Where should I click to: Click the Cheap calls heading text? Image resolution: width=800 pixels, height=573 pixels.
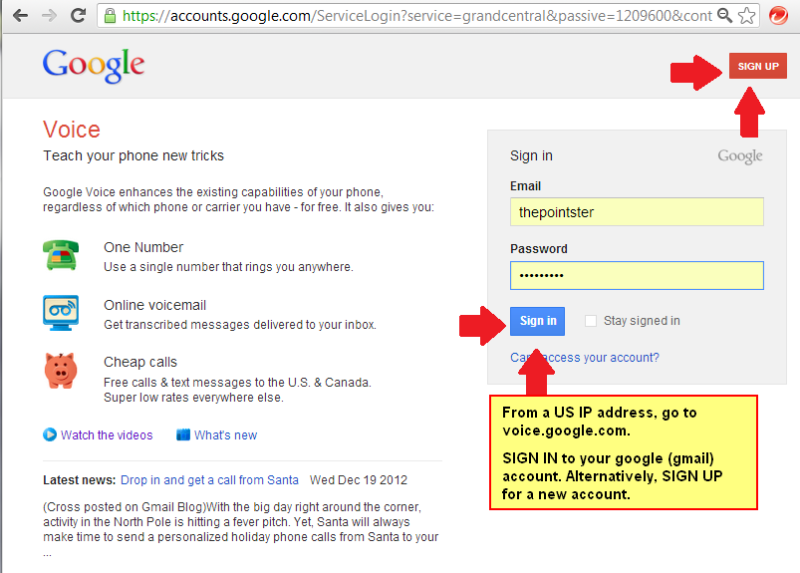click(x=140, y=362)
